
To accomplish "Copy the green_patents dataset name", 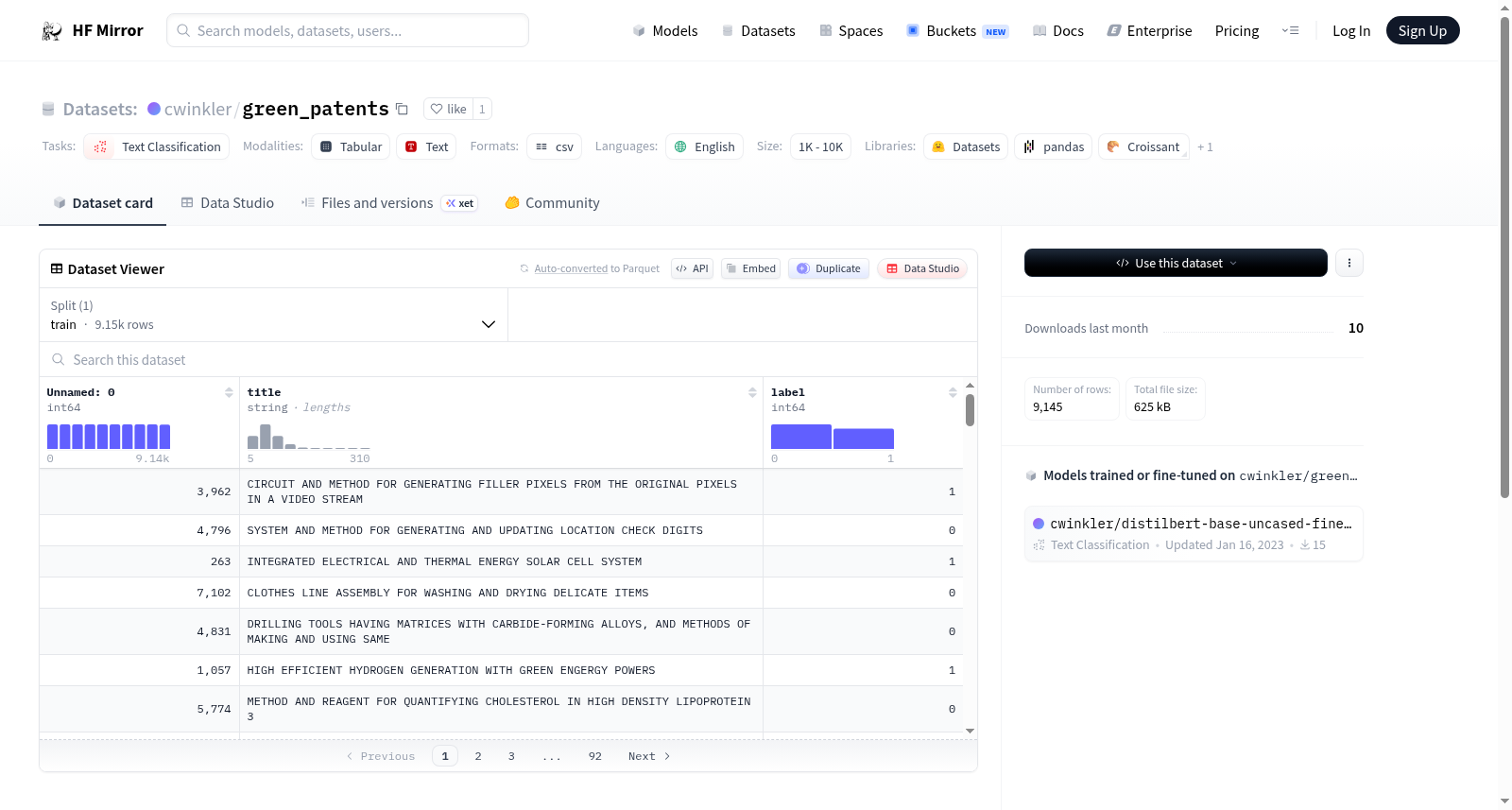I will point(402,109).
